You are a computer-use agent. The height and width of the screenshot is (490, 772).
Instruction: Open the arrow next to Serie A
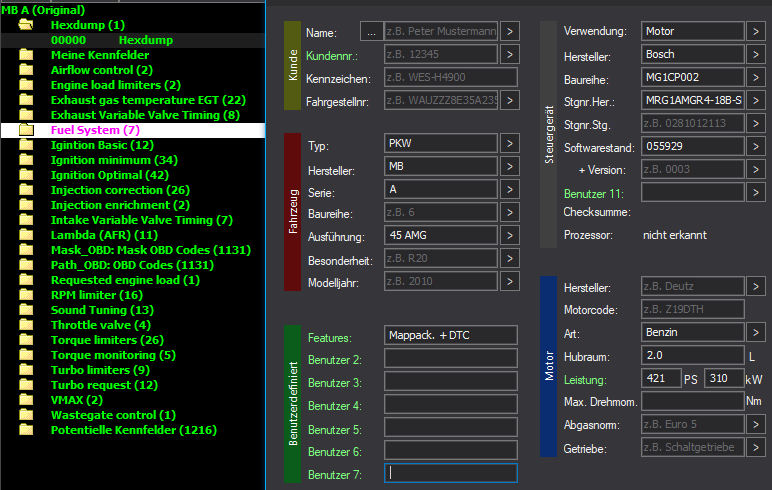510,190
